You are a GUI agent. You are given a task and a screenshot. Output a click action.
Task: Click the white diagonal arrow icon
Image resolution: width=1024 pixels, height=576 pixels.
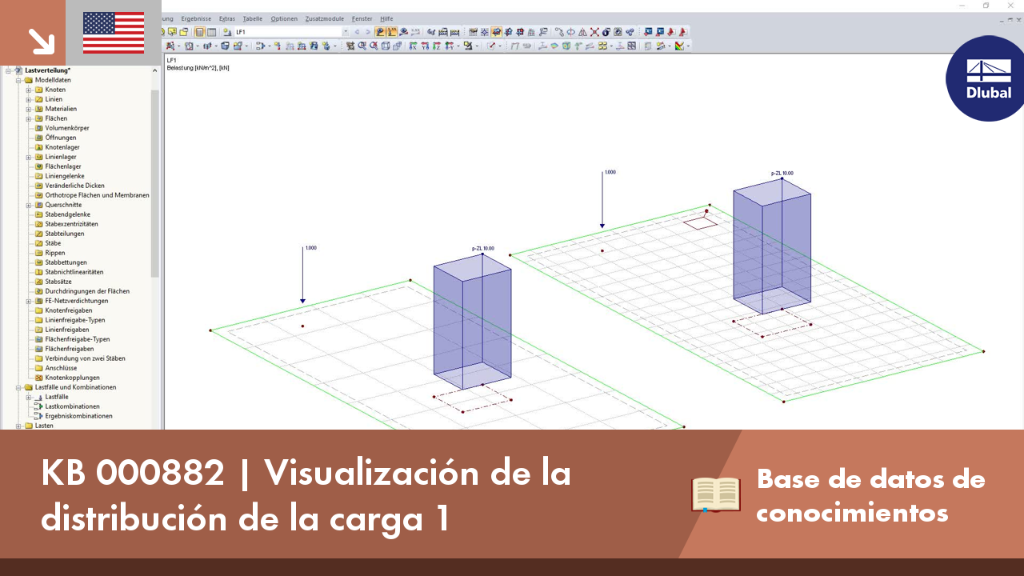coord(42,42)
